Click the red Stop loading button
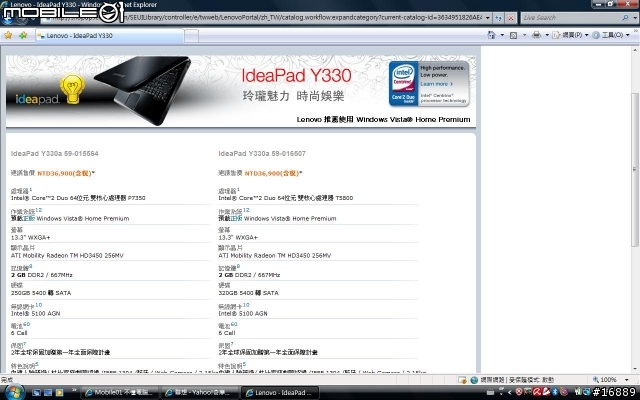This screenshot has height=400, width=640. 511,18
